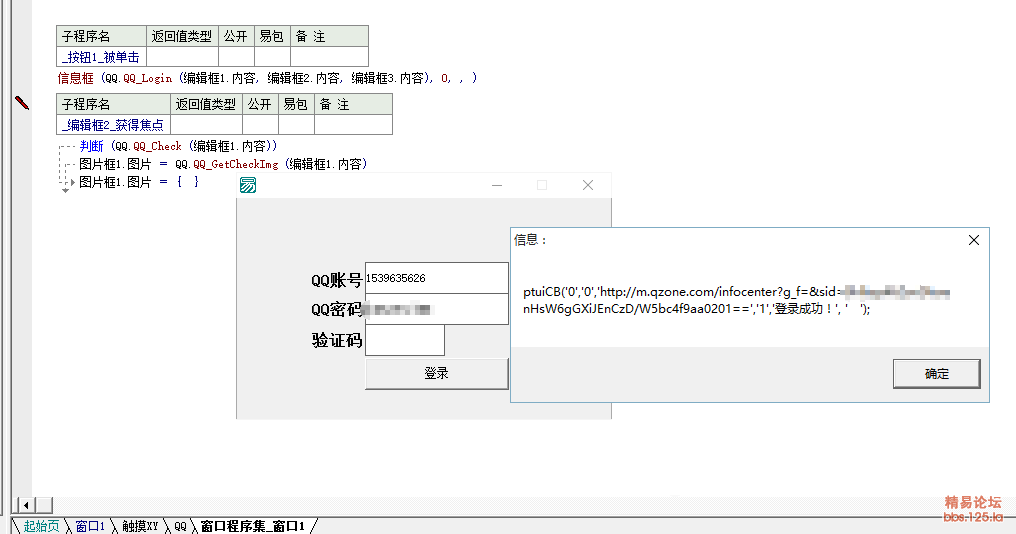Click the red pencil marker in the left margin
Screen dimensions: 1016x534
(x=21, y=102)
